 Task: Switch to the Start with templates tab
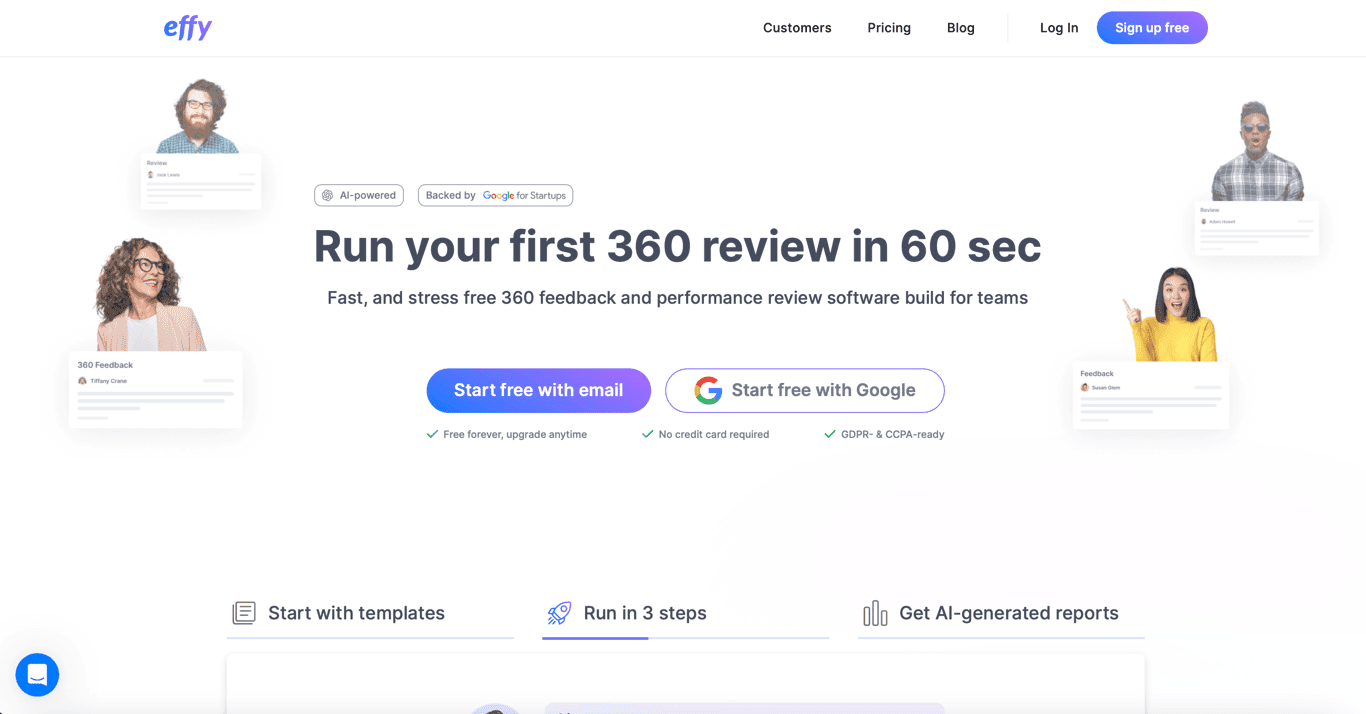click(356, 612)
